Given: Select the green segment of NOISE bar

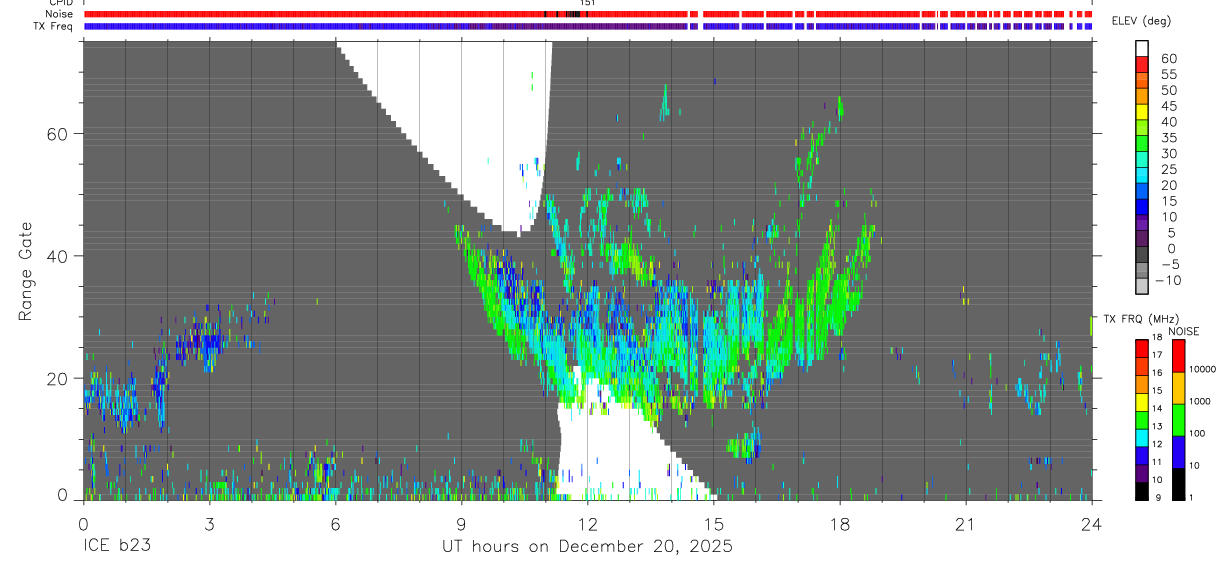Looking at the screenshot, I should pos(1178,419).
